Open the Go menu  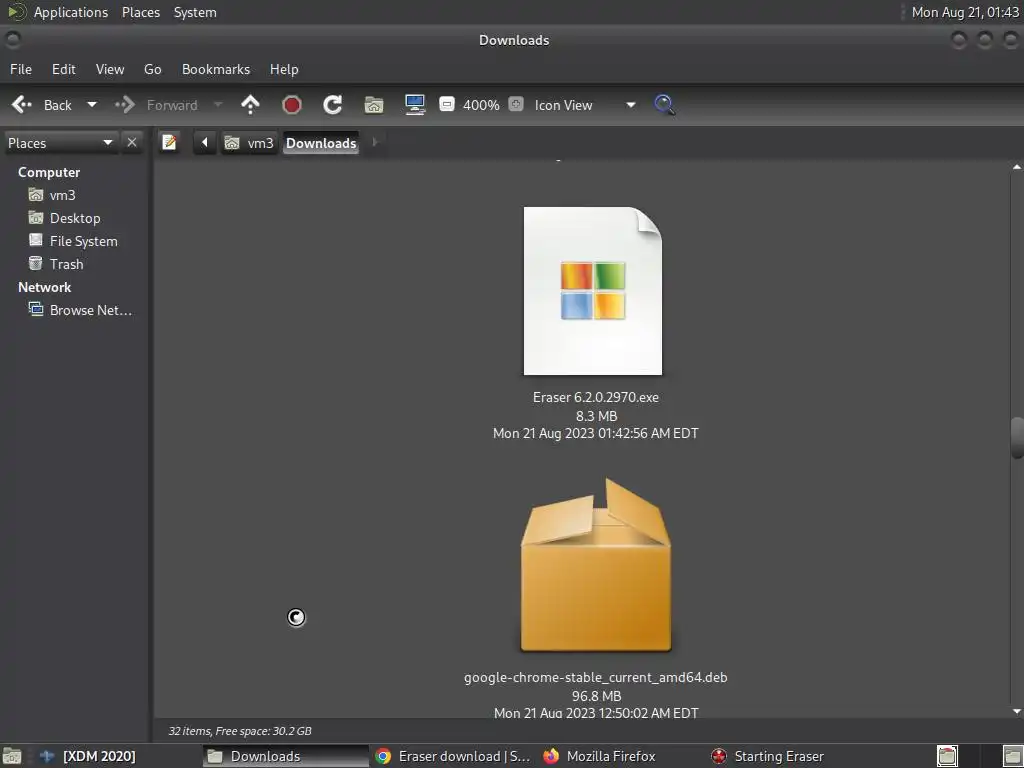[x=152, y=69]
